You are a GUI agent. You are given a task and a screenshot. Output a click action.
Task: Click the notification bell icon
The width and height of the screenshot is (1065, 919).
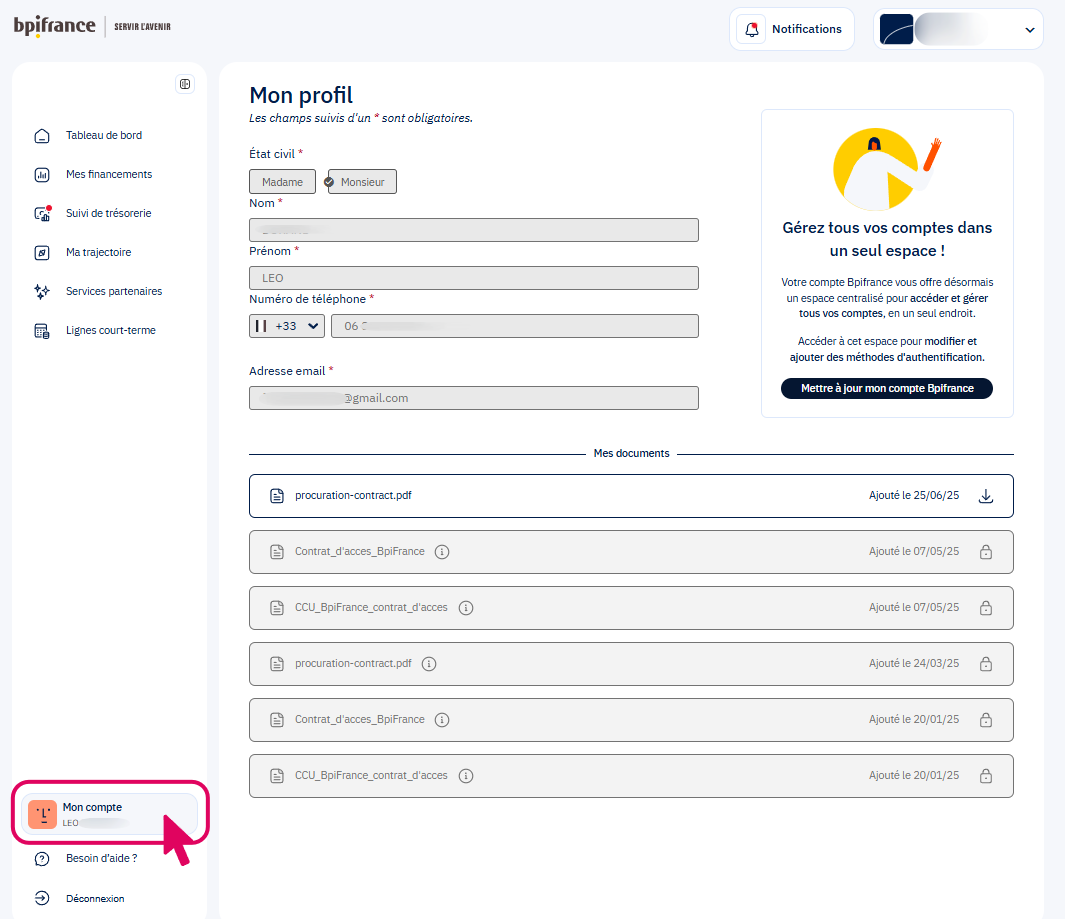(x=752, y=29)
